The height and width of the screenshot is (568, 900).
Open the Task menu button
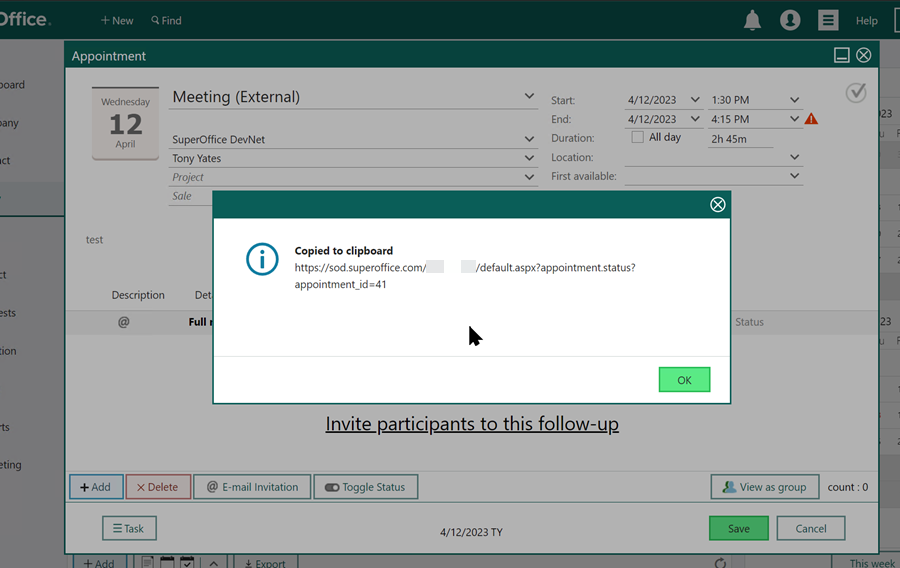click(x=129, y=529)
